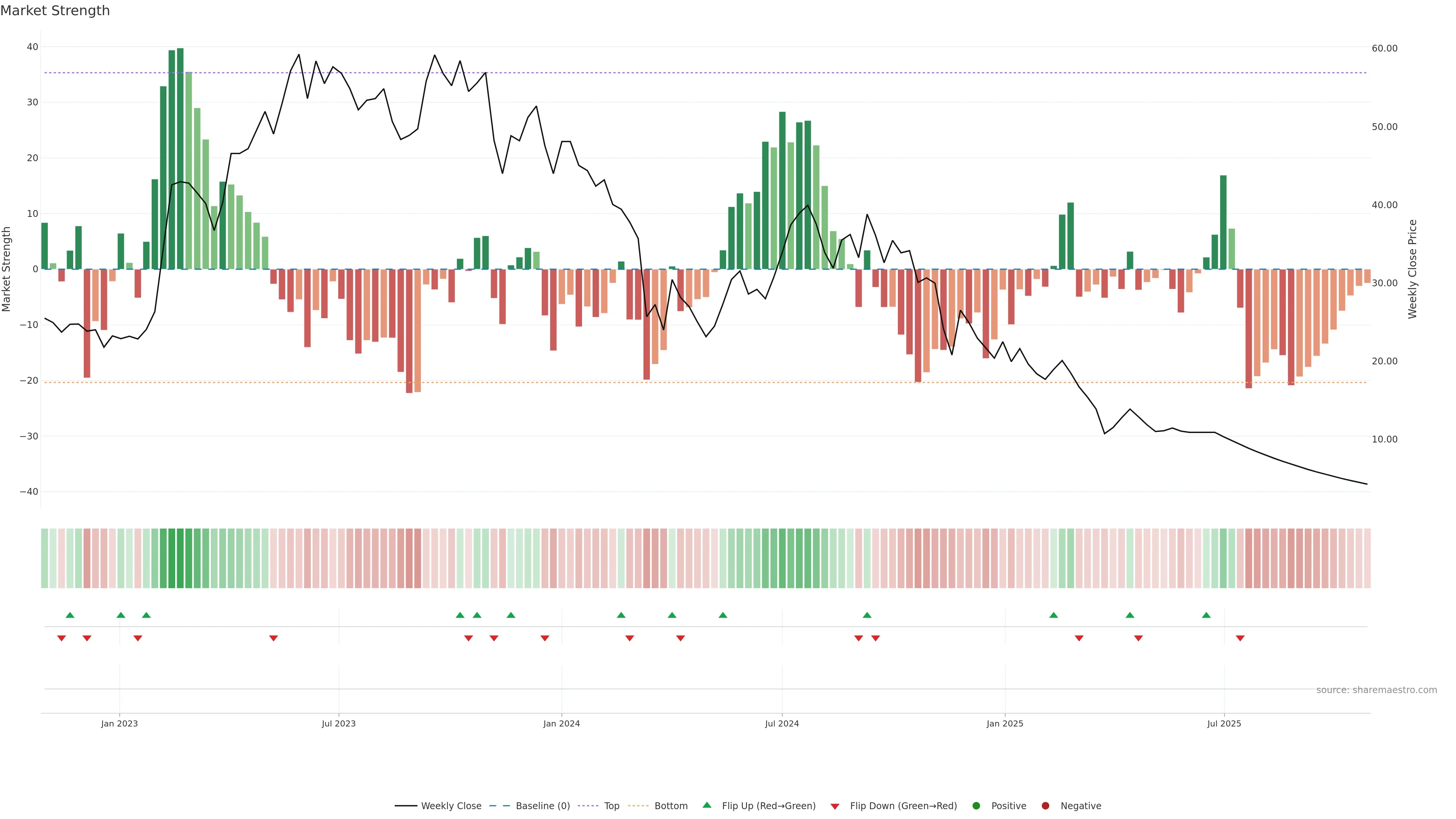Click the last green flip-up marker before Jul 2025
This screenshot has width=1456, height=819.
coord(1206,615)
